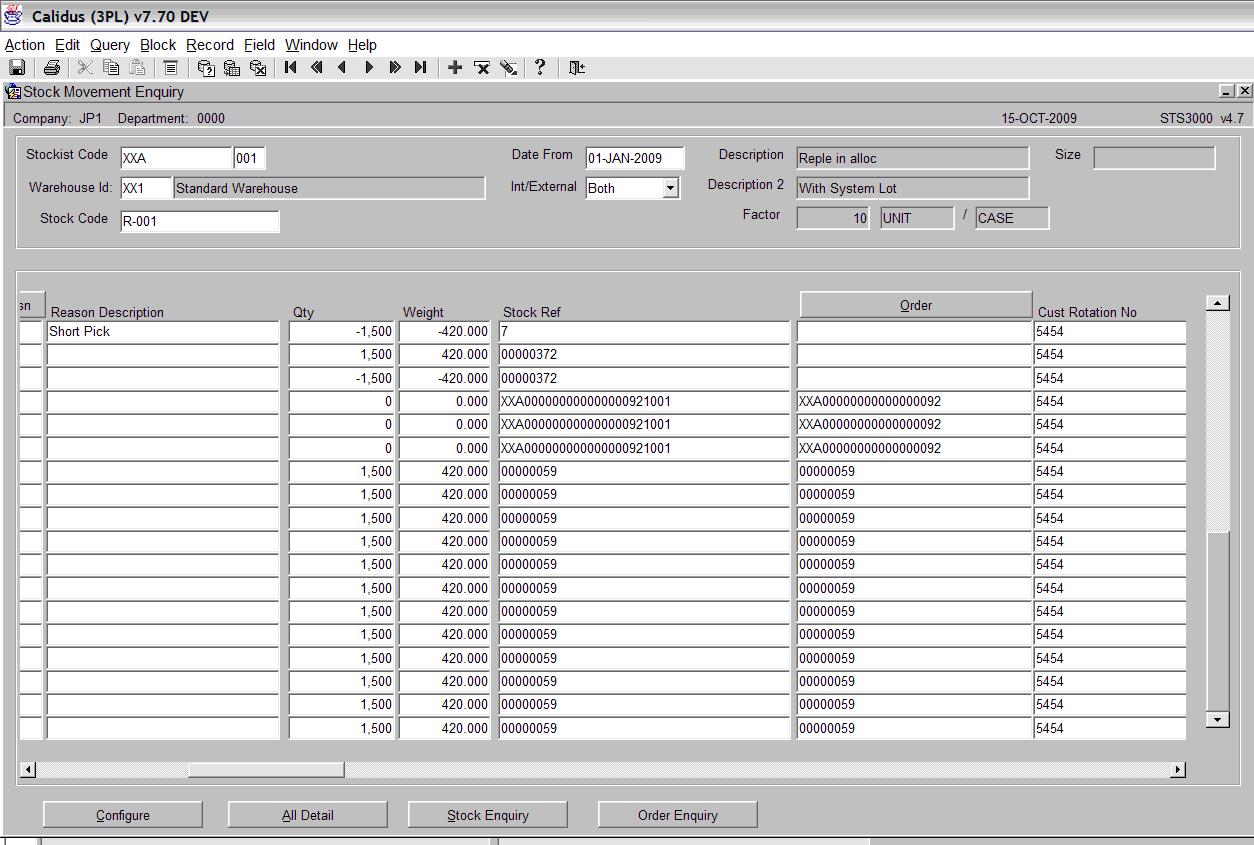Viewport: 1254px width, 845px height.
Task: Click the UNIT field
Action: click(x=917, y=218)
